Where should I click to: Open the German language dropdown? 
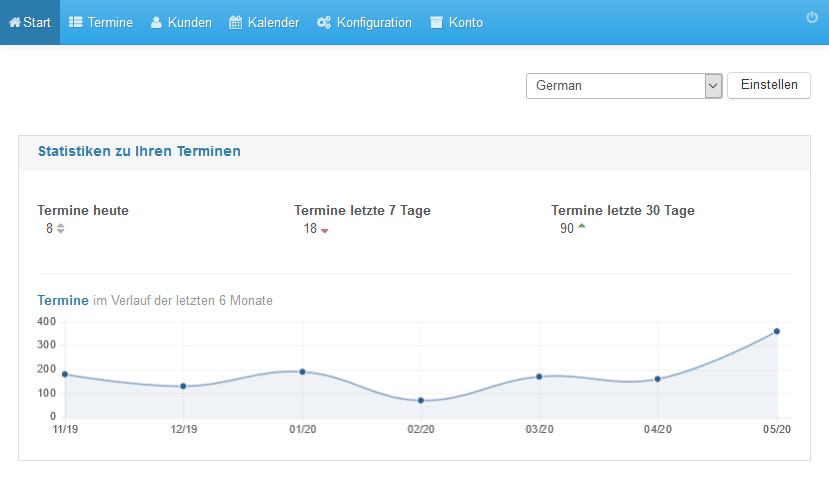click(x=624, y=86)
